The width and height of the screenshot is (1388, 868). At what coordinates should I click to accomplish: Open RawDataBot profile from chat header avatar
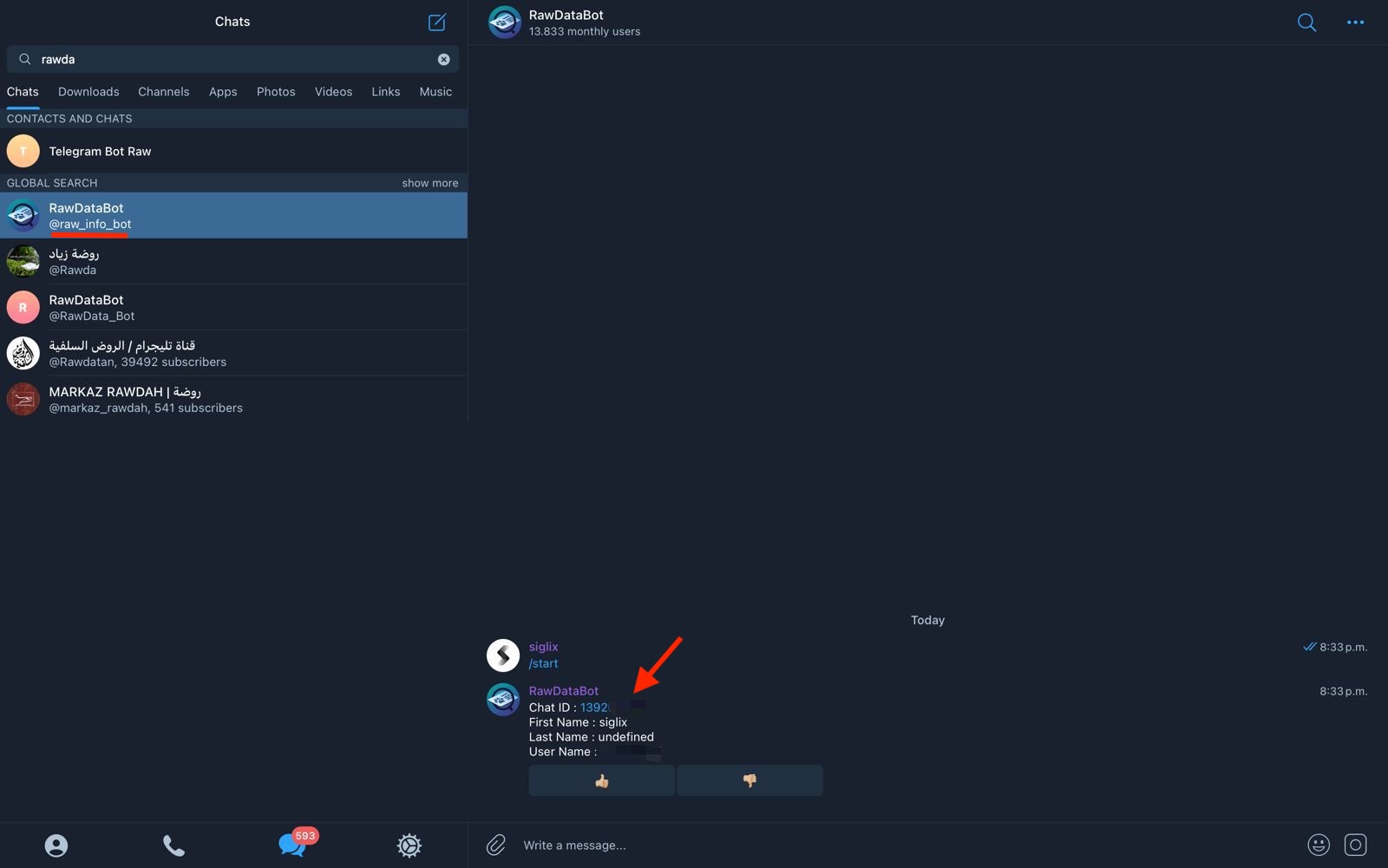click(504, 23)
